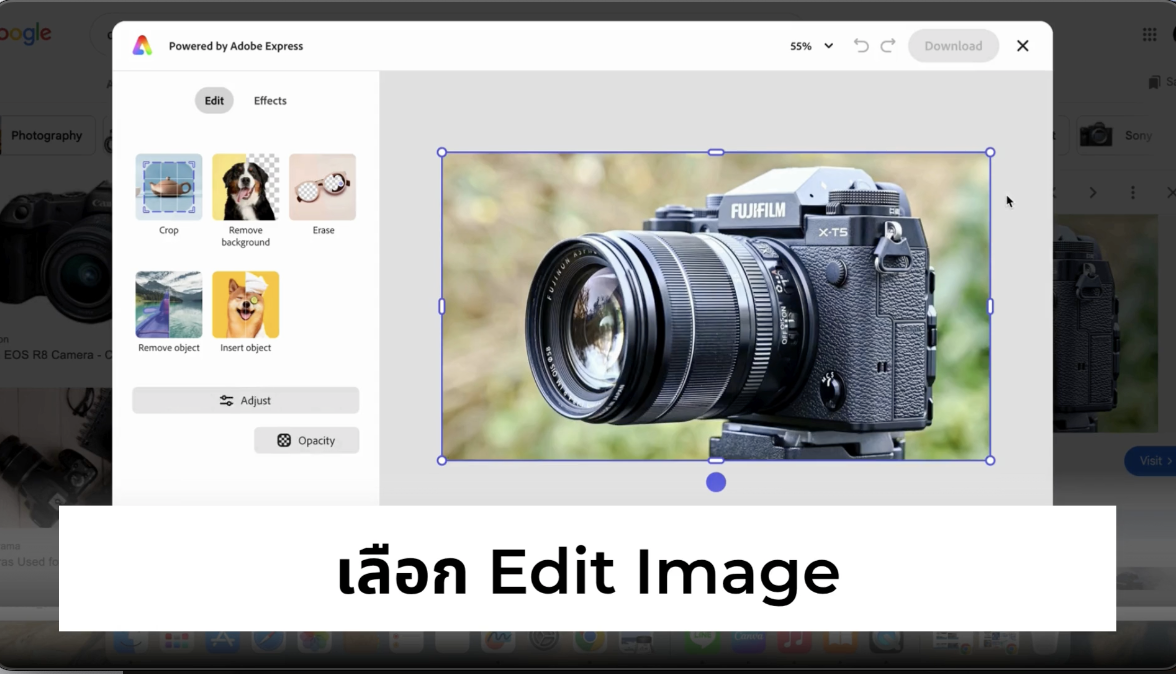Click the redo arrow icon
Viewport: 1176px width, 674px height.
click(888, 46)
